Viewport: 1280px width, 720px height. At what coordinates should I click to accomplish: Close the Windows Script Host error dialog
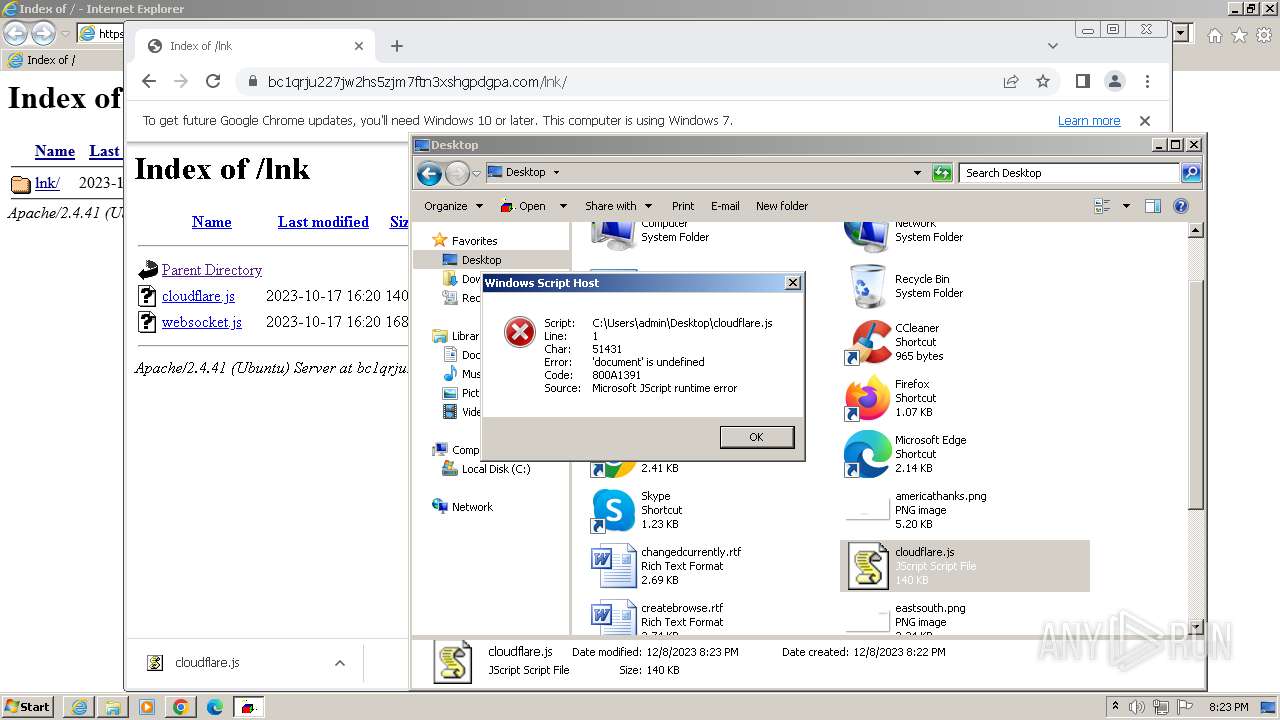pos(793,283)
